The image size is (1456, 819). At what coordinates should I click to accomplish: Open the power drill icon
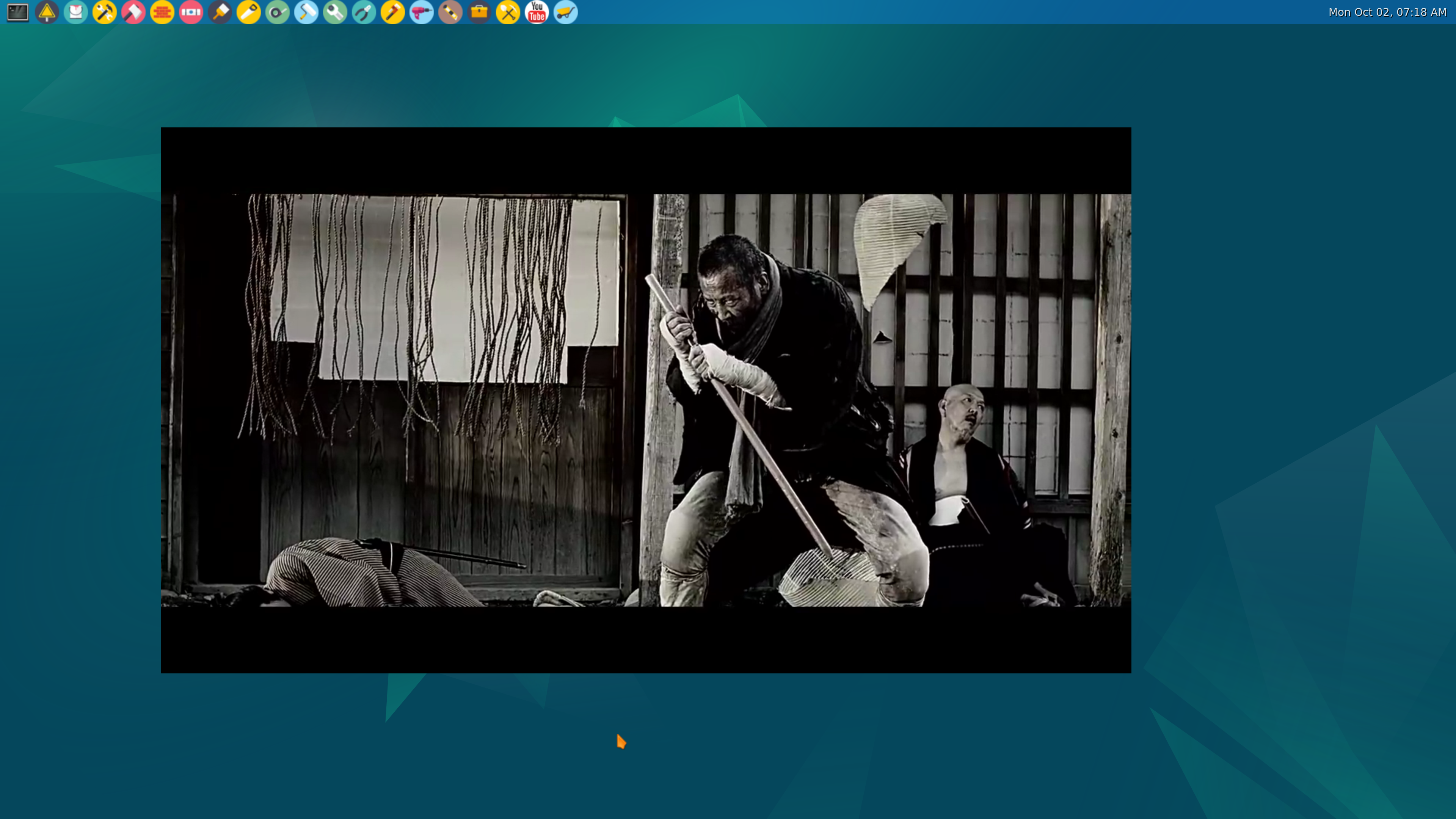(x=422, y=12)
